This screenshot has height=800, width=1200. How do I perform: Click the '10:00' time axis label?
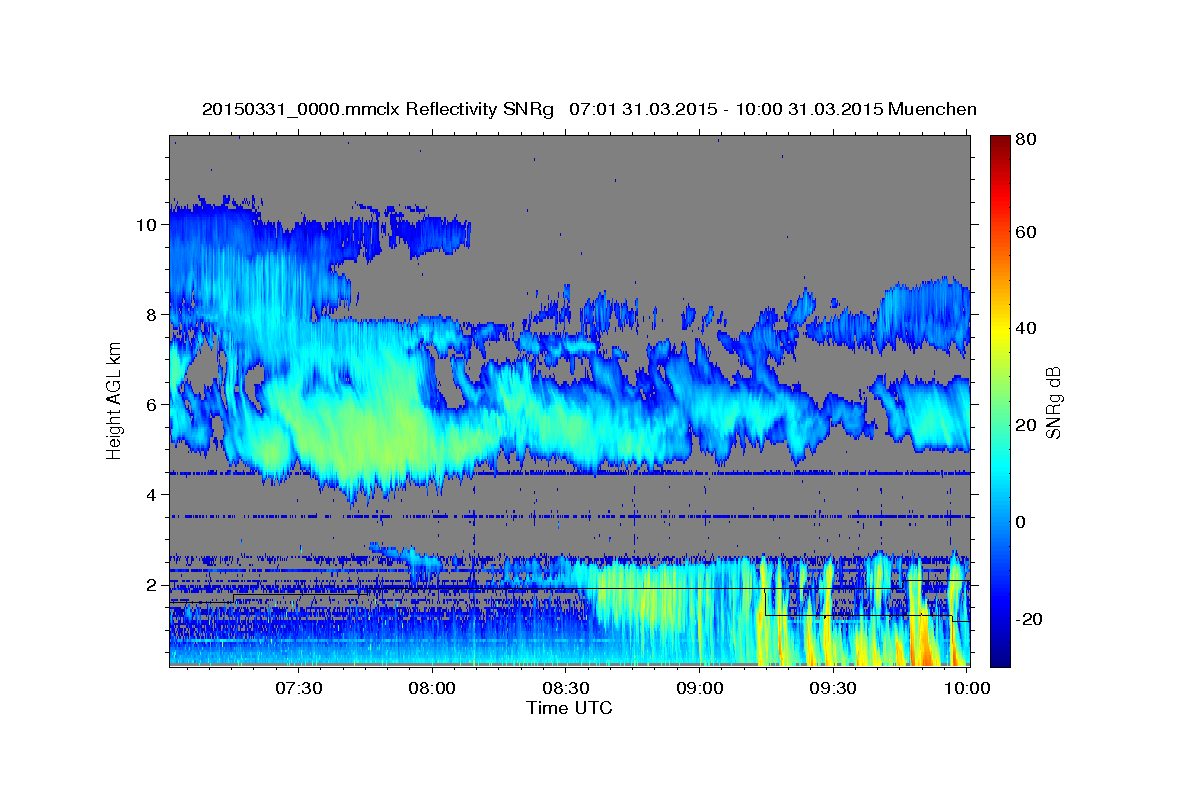click(x=967, y=689)
